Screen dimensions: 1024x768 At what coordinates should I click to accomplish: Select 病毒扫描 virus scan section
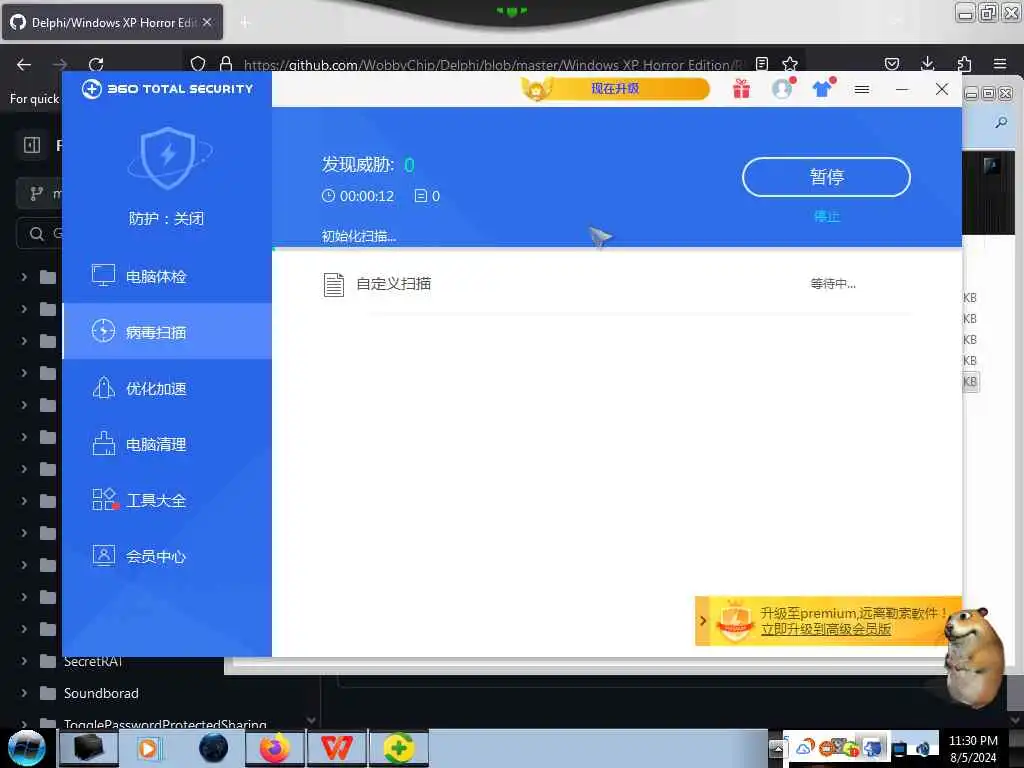167,332
